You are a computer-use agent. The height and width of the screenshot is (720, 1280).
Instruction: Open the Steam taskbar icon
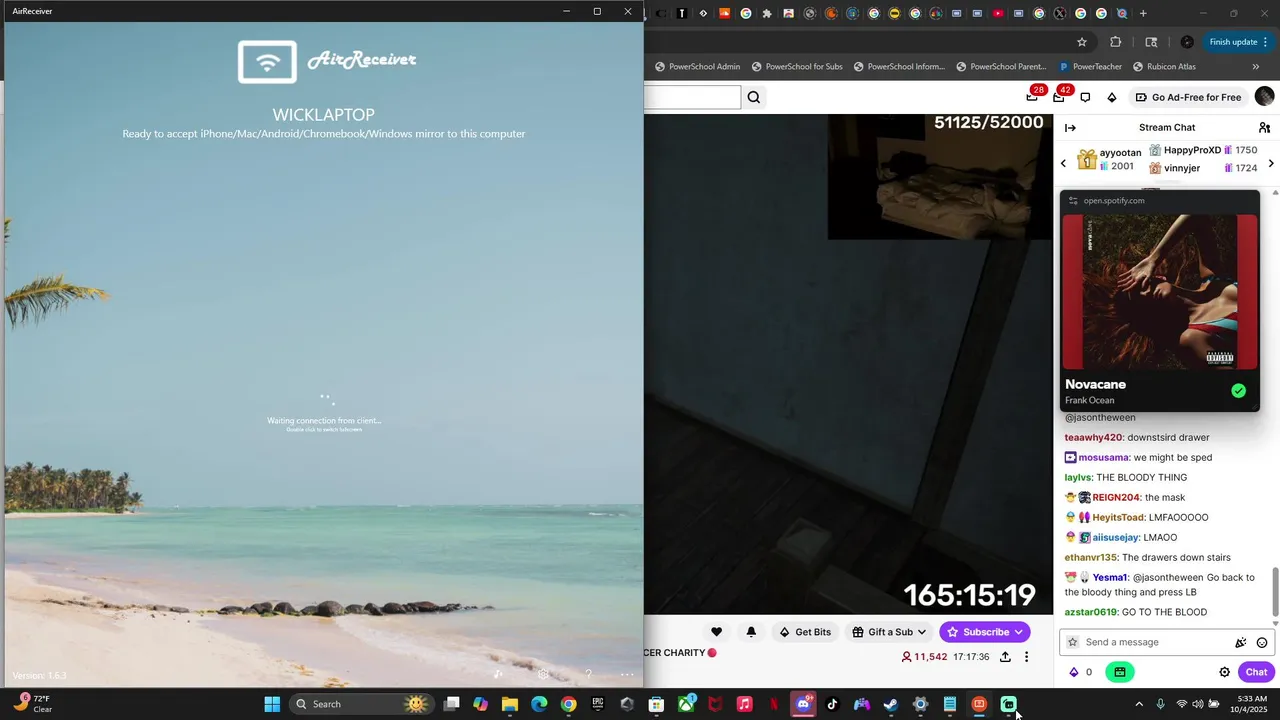890,704
